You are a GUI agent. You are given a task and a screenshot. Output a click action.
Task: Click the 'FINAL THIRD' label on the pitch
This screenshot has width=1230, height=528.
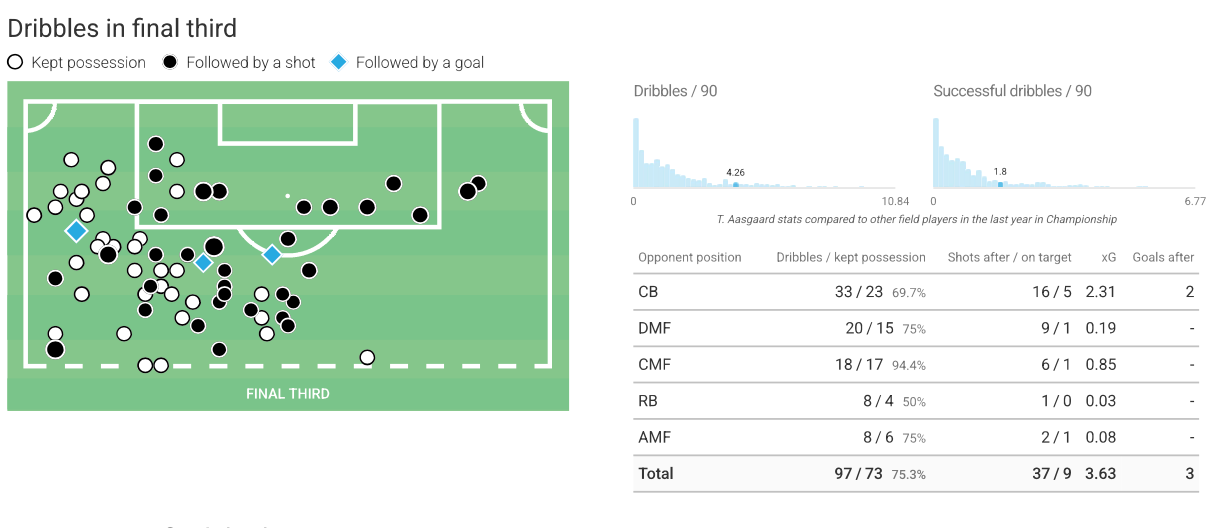pyautogui.click(x=288, y=393)
